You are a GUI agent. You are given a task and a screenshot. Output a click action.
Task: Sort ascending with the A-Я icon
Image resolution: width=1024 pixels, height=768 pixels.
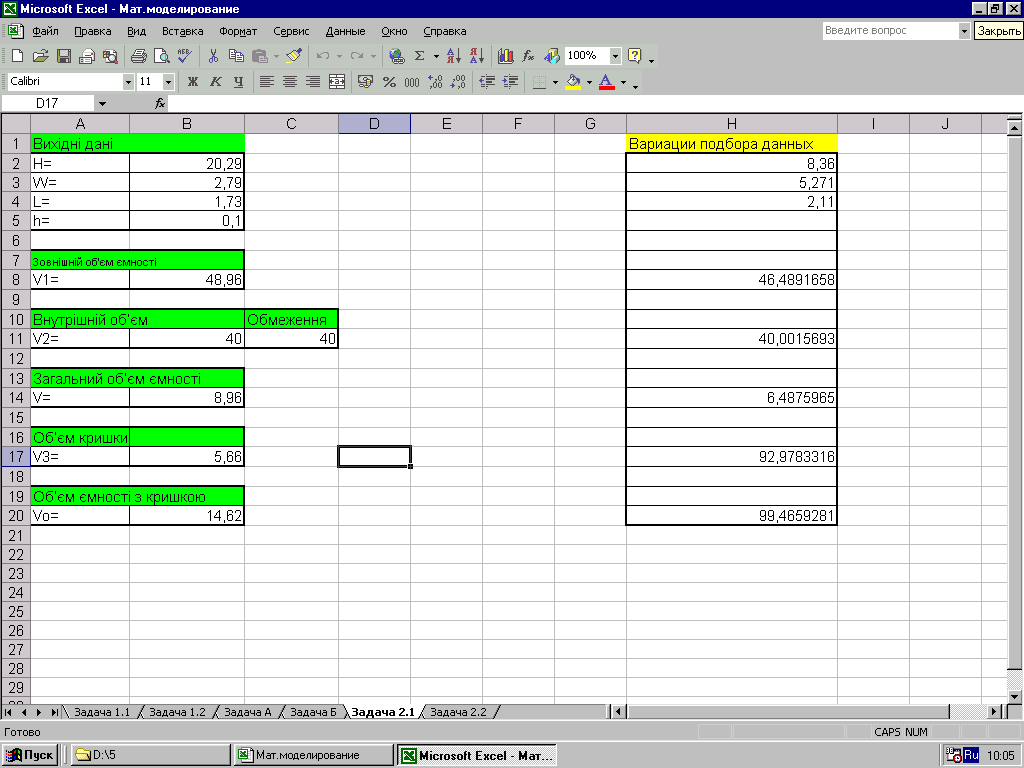454,56
